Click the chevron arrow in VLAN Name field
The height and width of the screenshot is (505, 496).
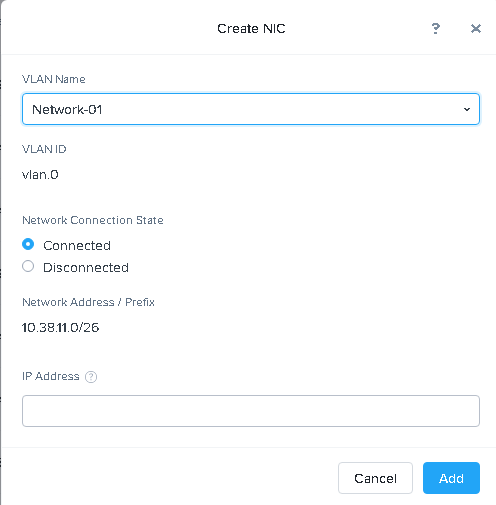click(x=467, y=109)
